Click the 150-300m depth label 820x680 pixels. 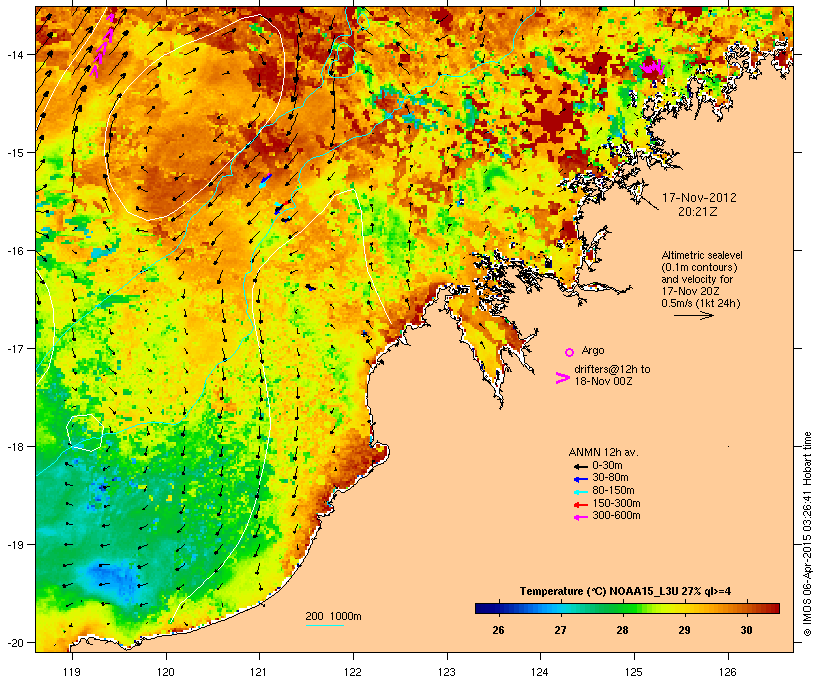616,503
